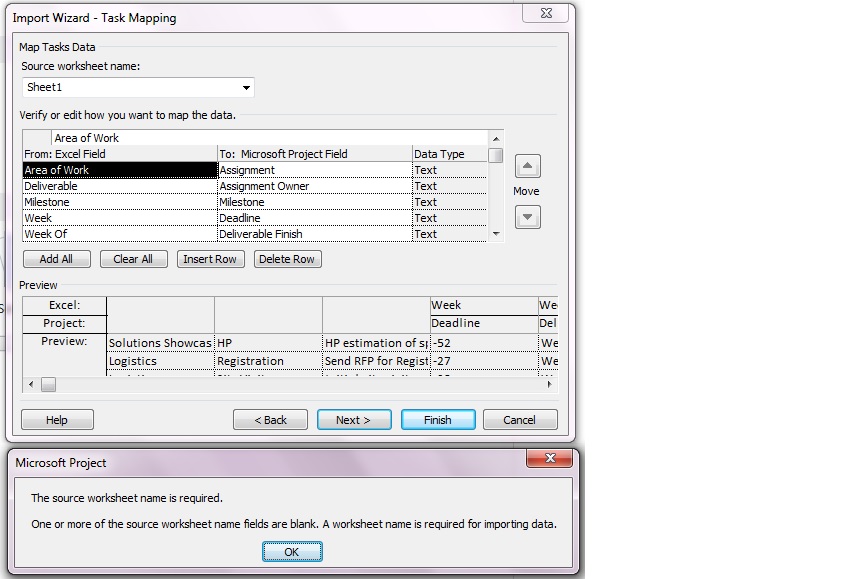Click the Help button

point(57,420)
